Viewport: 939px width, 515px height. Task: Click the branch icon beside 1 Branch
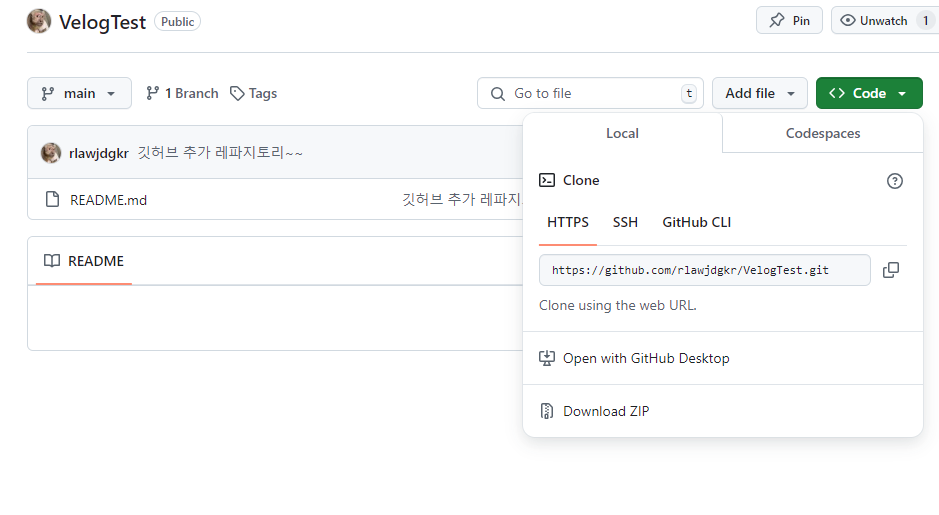coord(153,93)
